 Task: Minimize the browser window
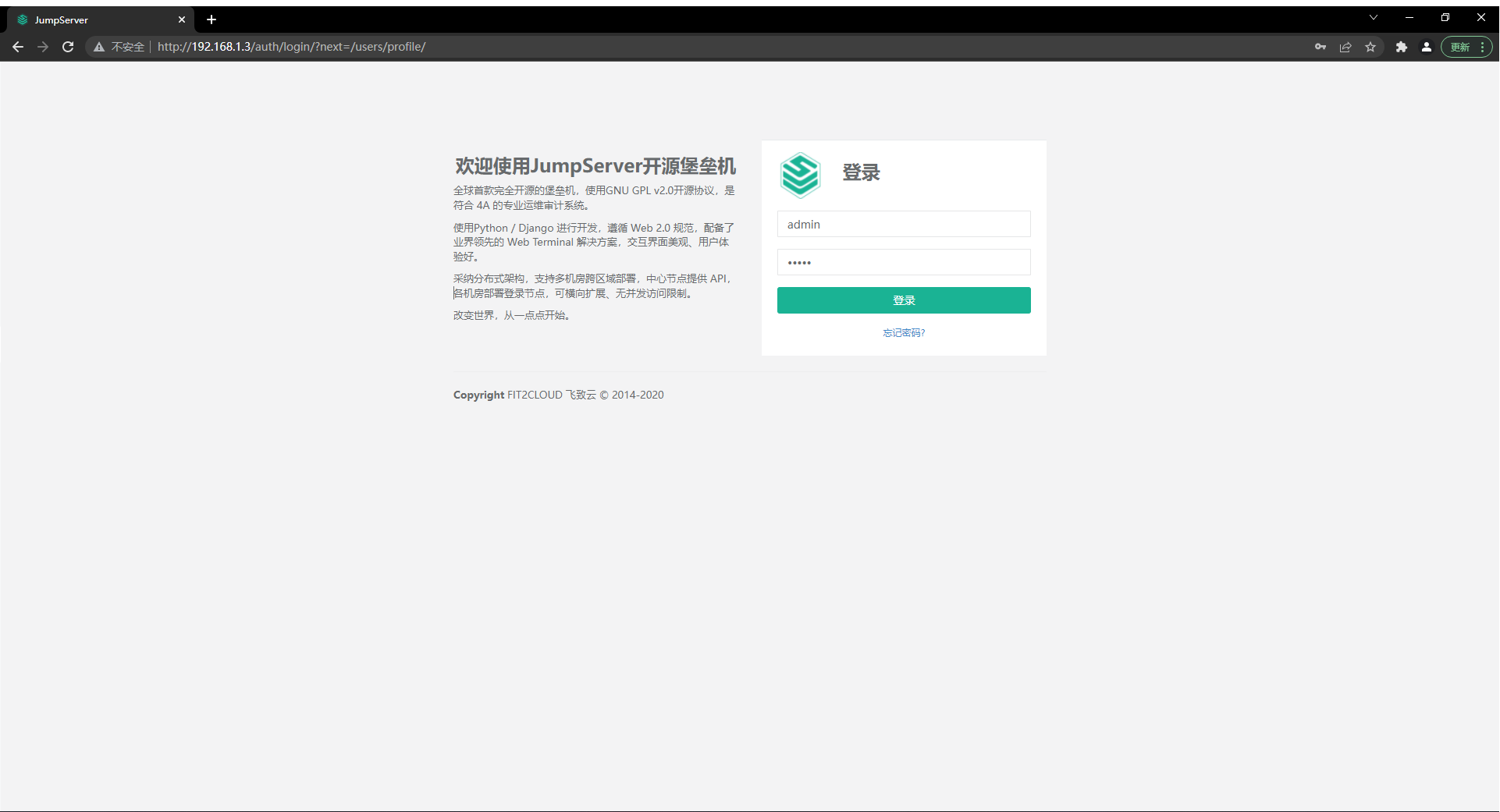tap(1409, 17)
